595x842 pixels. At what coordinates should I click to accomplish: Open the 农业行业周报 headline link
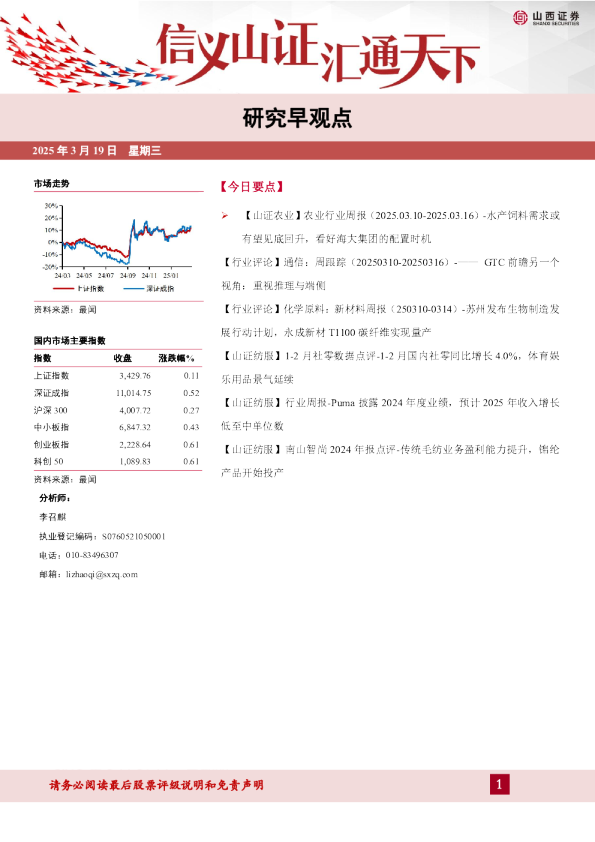[401, 227]
